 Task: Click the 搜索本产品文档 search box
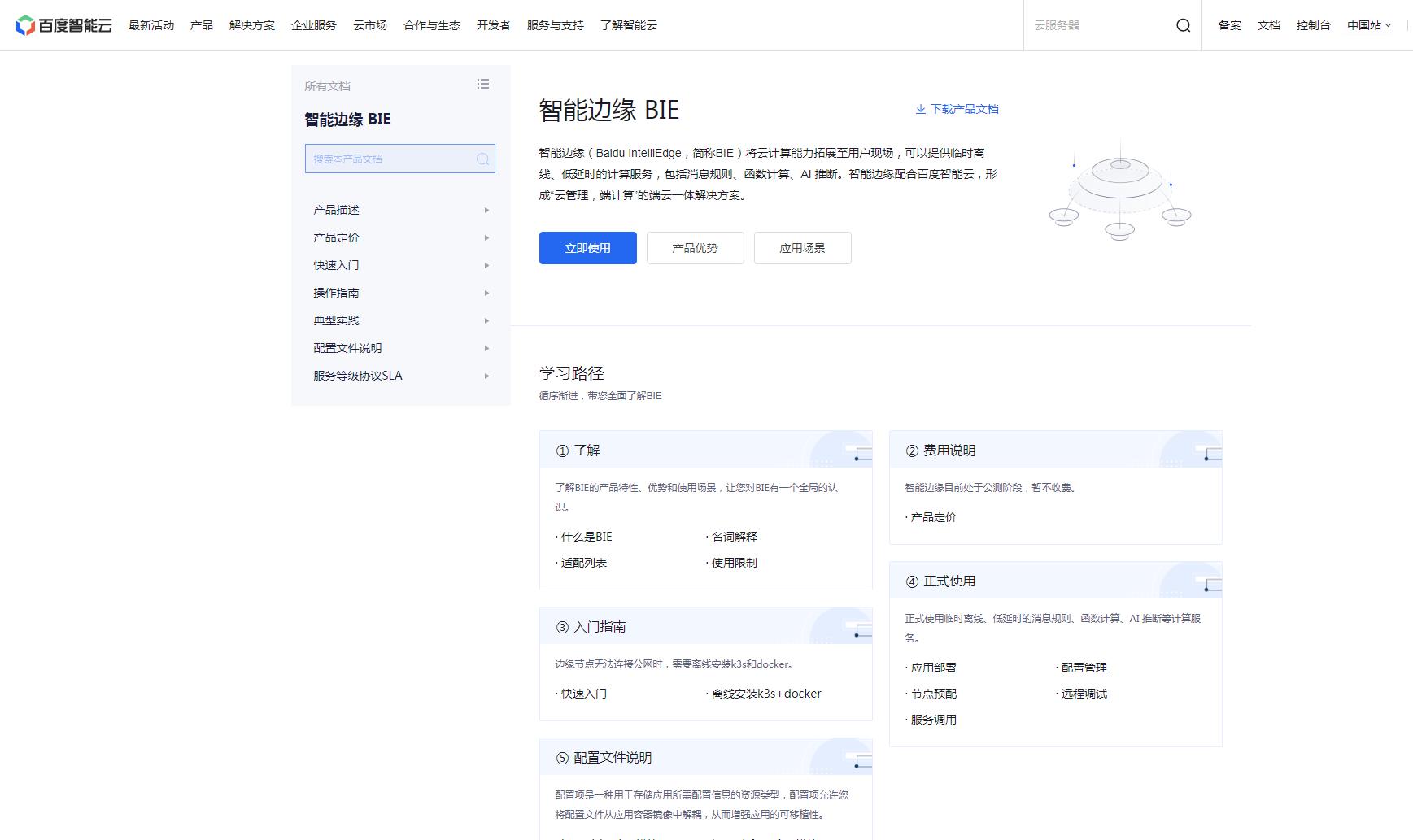pyautogui.click(x=390, y=159)
